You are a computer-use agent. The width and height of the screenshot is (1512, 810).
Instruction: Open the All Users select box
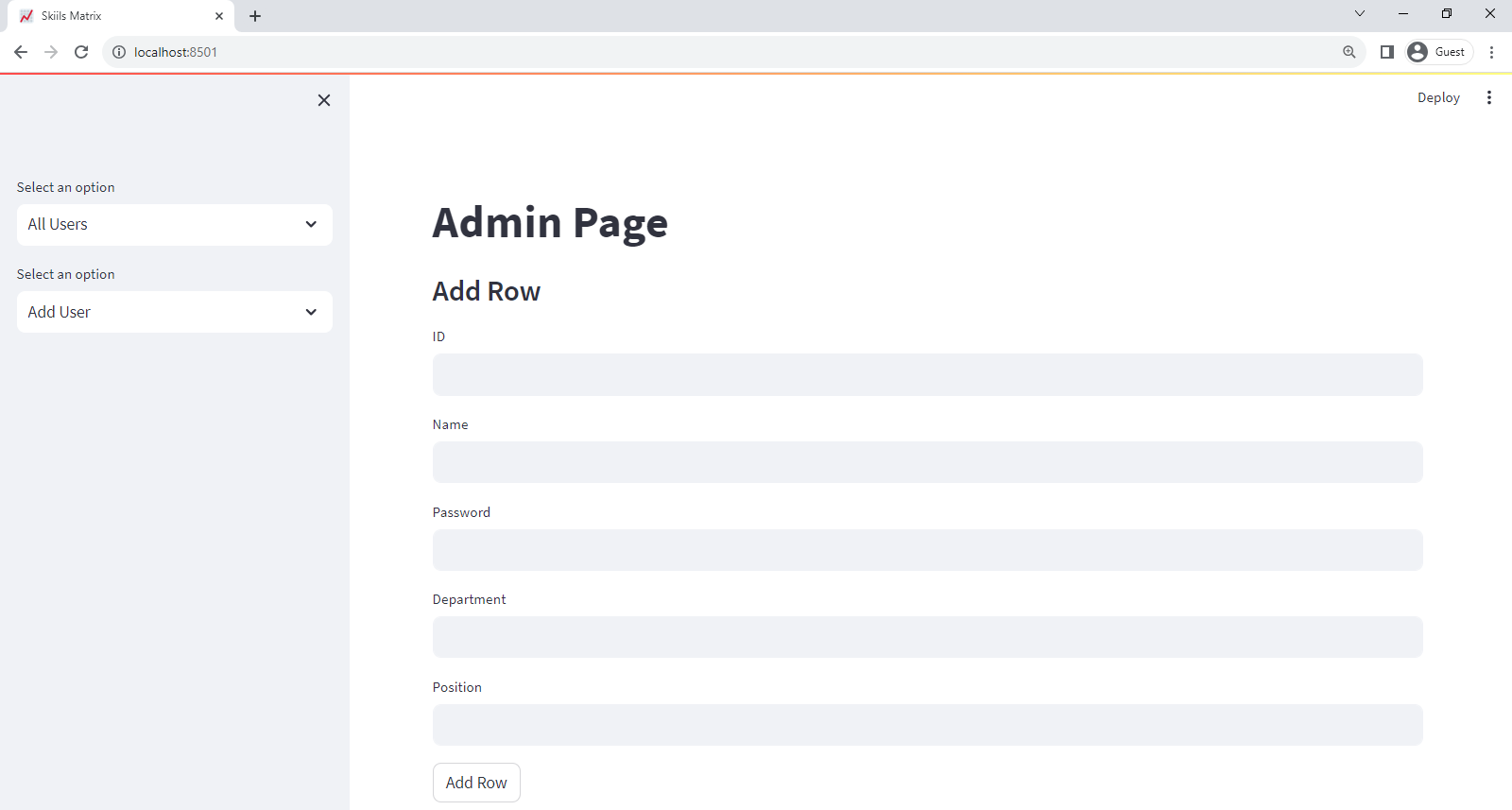tap(175, 225)
